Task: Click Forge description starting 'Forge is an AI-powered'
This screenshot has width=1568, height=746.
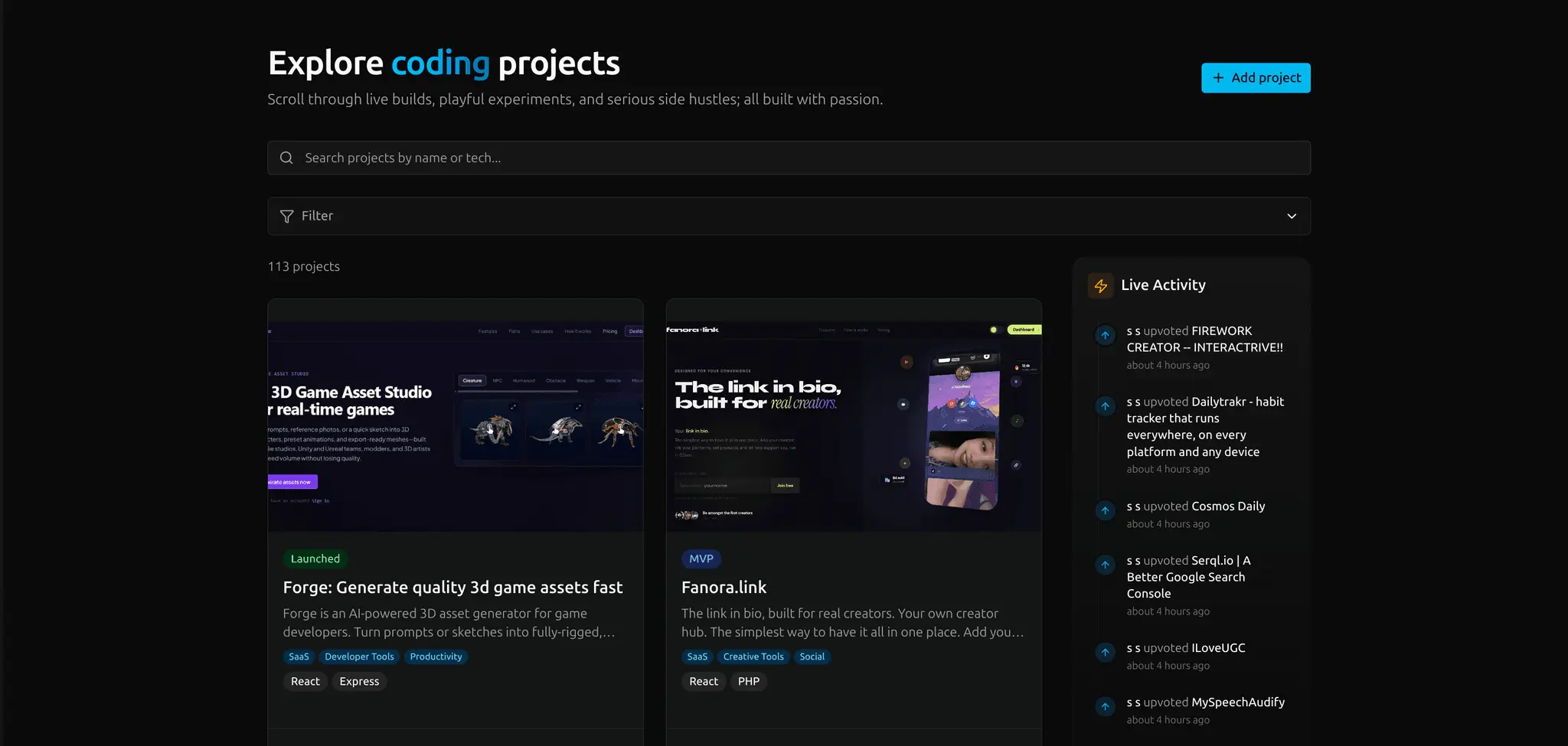Action: [449, 623]
